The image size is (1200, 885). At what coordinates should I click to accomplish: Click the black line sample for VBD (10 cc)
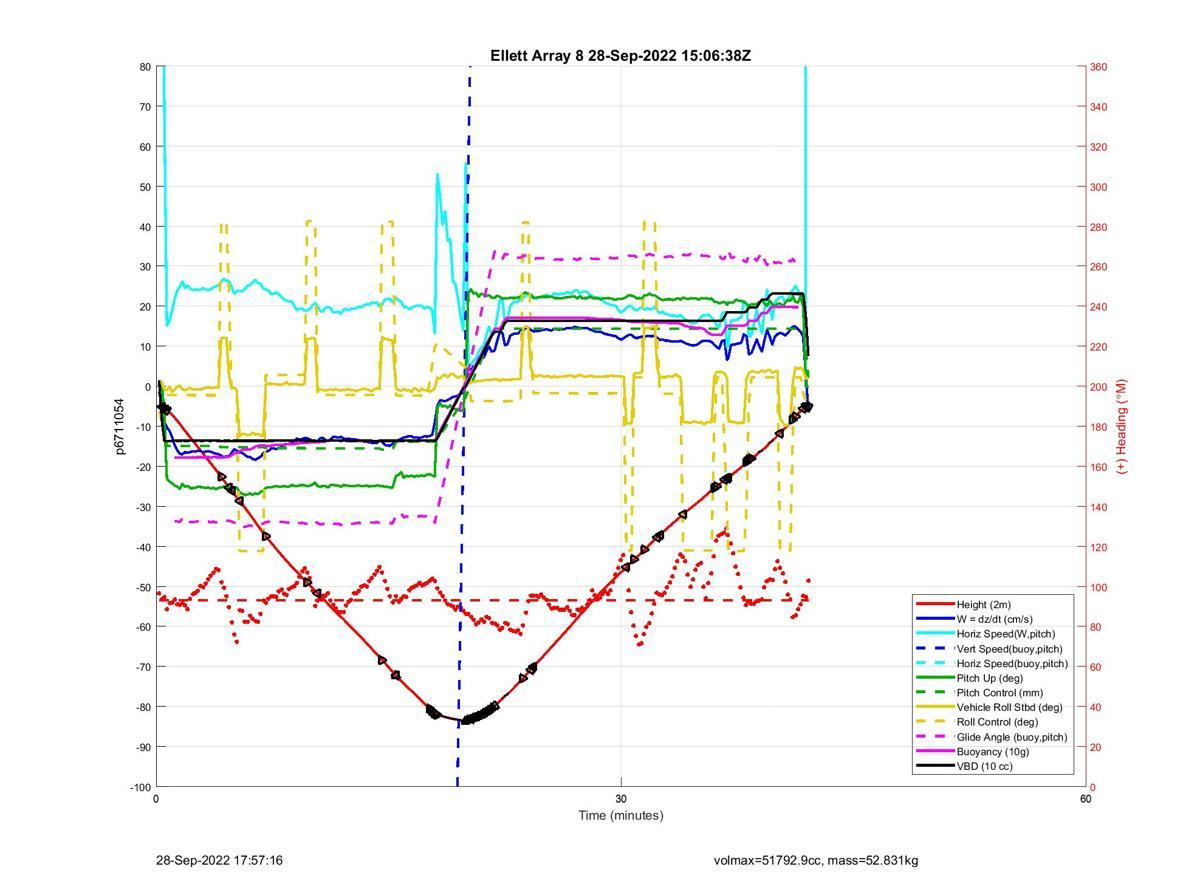(x=934, y=767)
